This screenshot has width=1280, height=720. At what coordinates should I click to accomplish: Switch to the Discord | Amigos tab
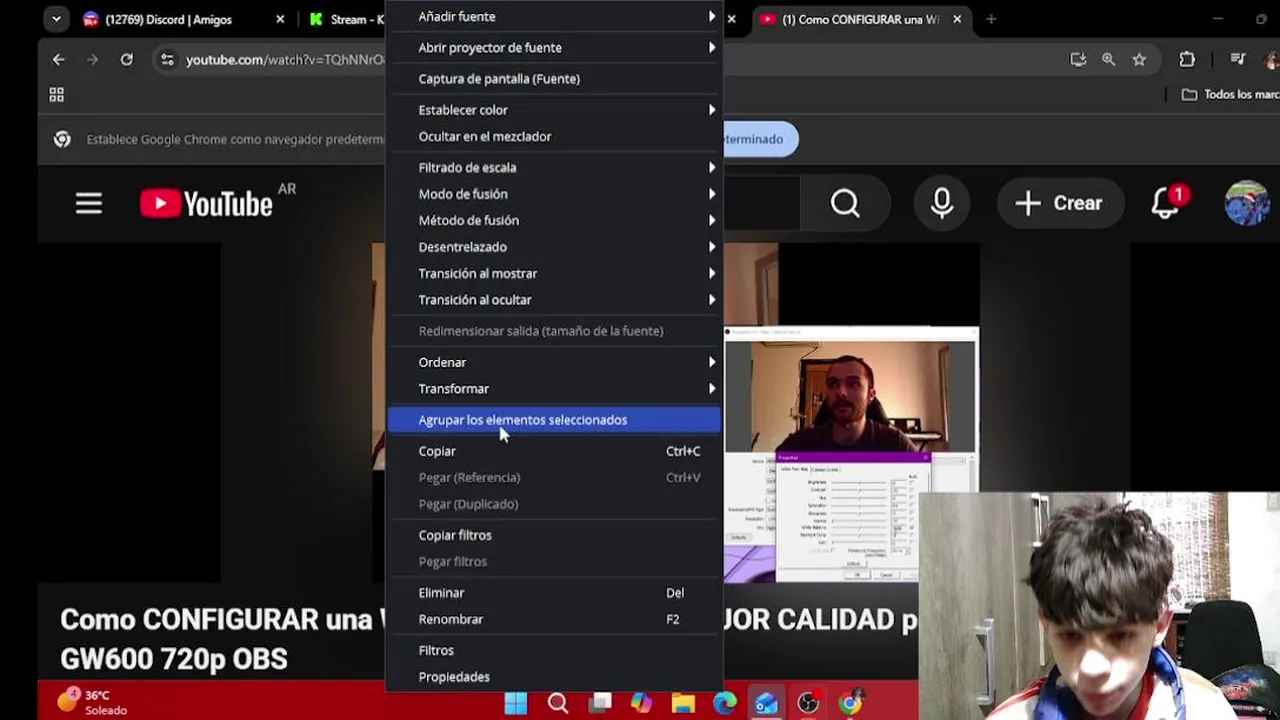[167, 19]
